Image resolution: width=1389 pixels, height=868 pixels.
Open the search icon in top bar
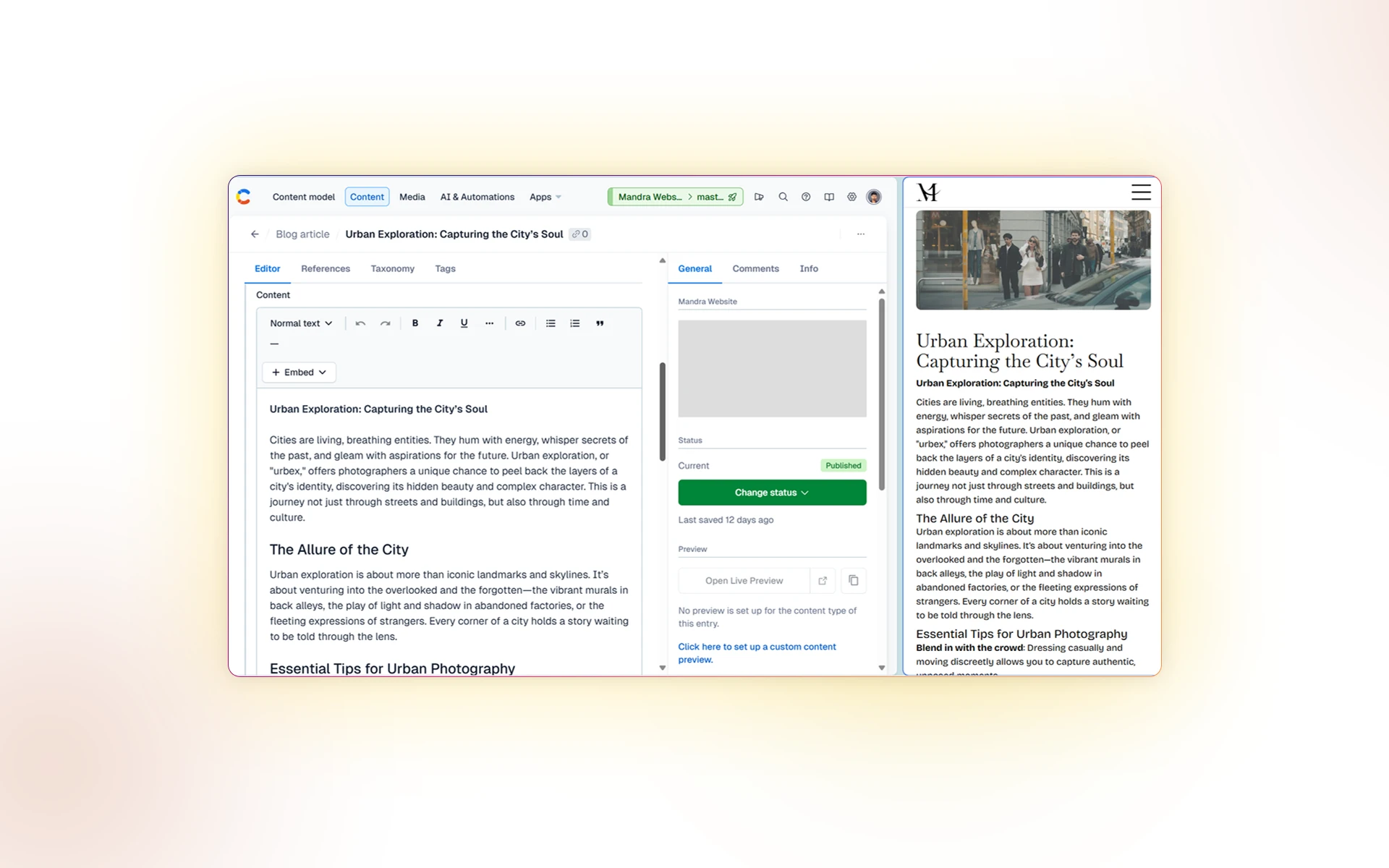click(783, 197)
